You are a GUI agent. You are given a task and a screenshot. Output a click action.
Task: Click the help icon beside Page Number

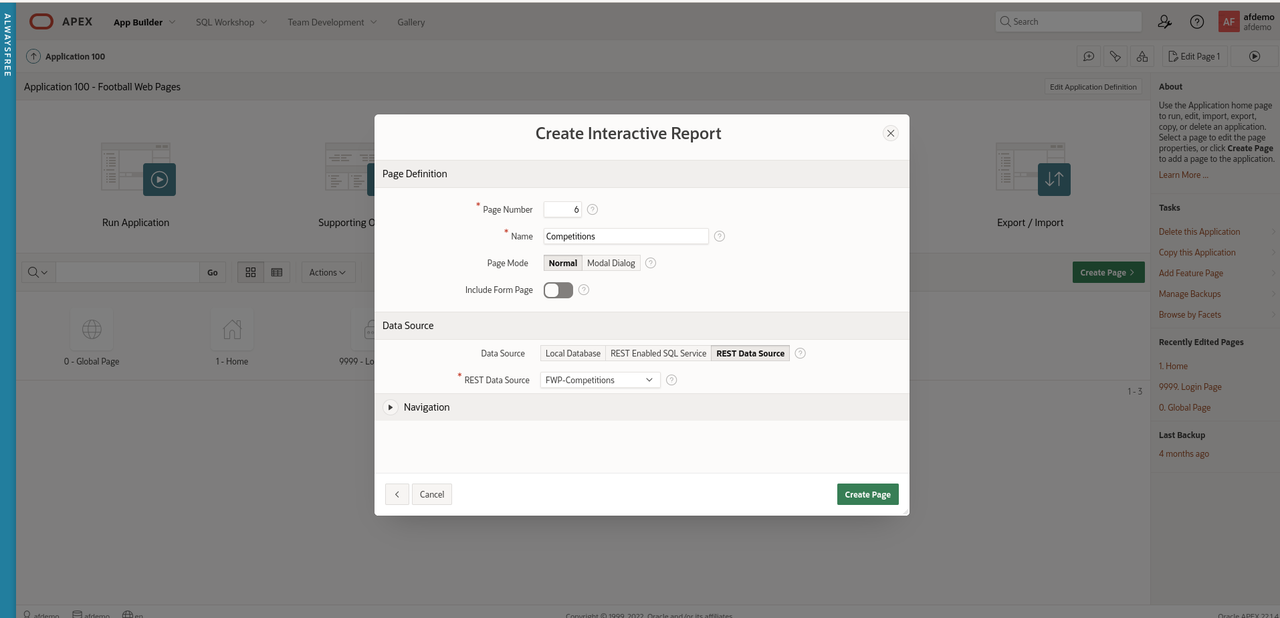[592, 210]
